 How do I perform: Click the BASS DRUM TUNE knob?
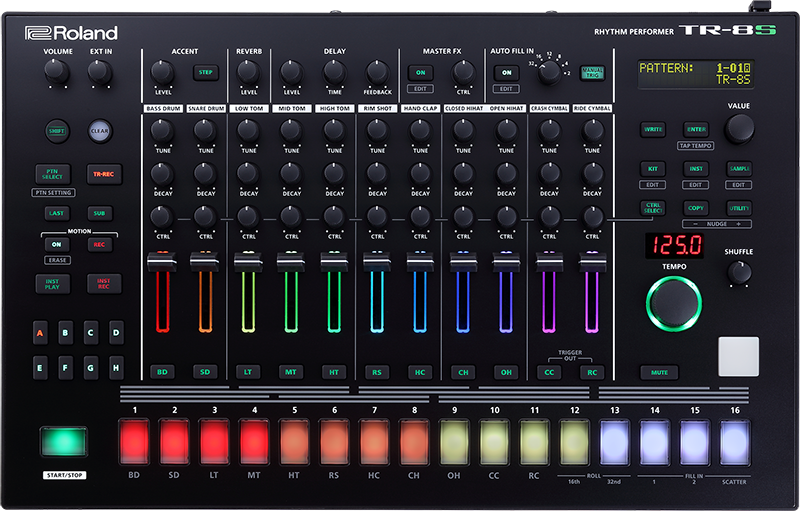point(162,131)
